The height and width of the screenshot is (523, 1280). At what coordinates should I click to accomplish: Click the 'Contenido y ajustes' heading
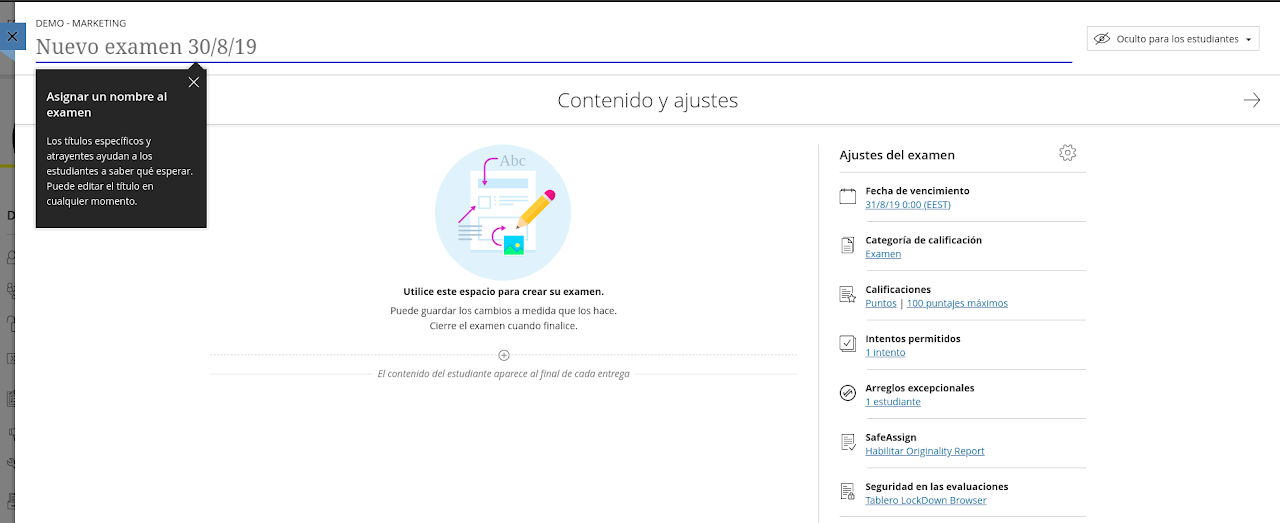pos(648,100)
